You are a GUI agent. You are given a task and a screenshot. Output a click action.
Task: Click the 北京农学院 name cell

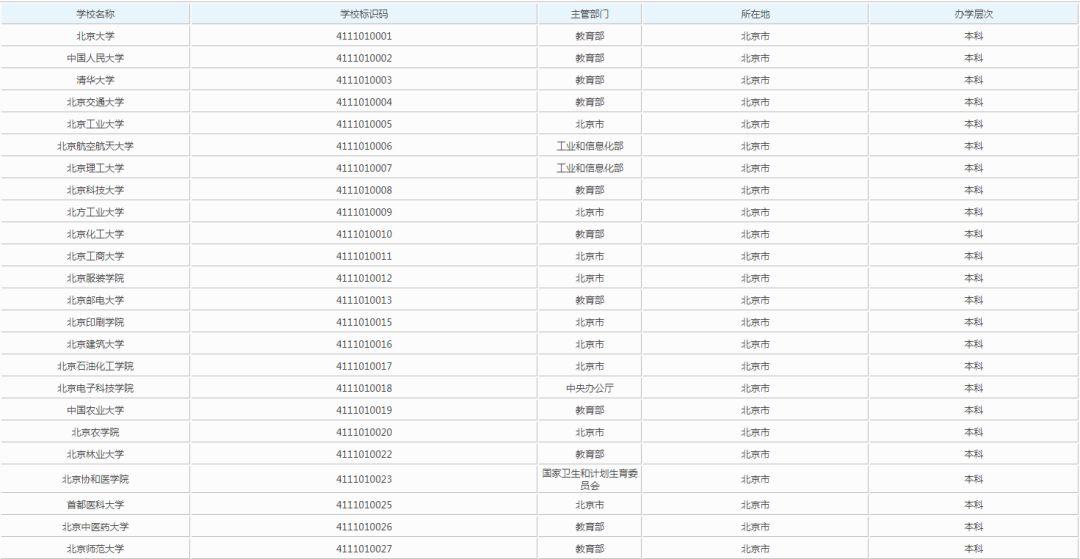coord(95,432)
